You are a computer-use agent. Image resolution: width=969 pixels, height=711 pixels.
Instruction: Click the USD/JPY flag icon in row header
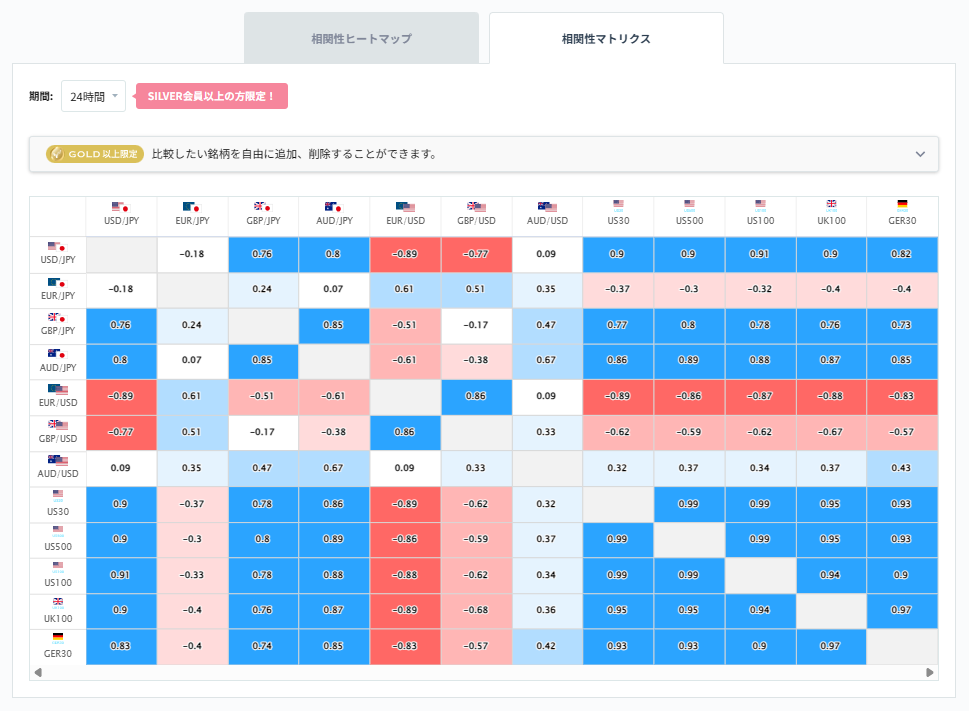pyautogui.click(x=57, y=248)
